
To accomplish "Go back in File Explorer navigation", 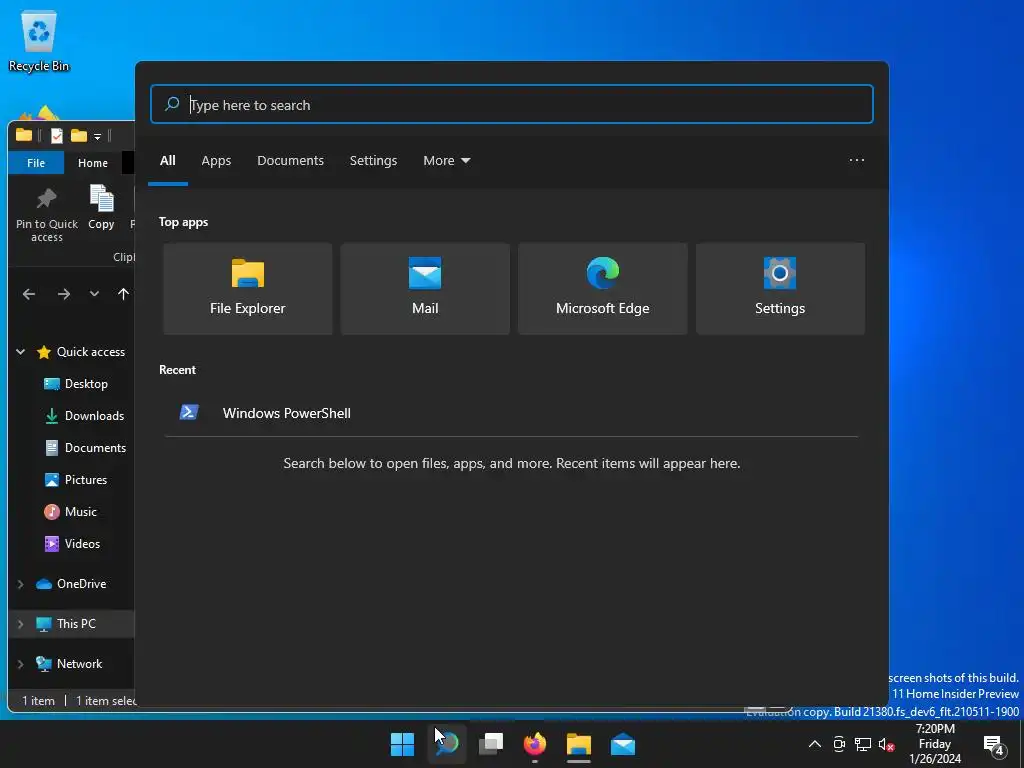I will 29,294.
